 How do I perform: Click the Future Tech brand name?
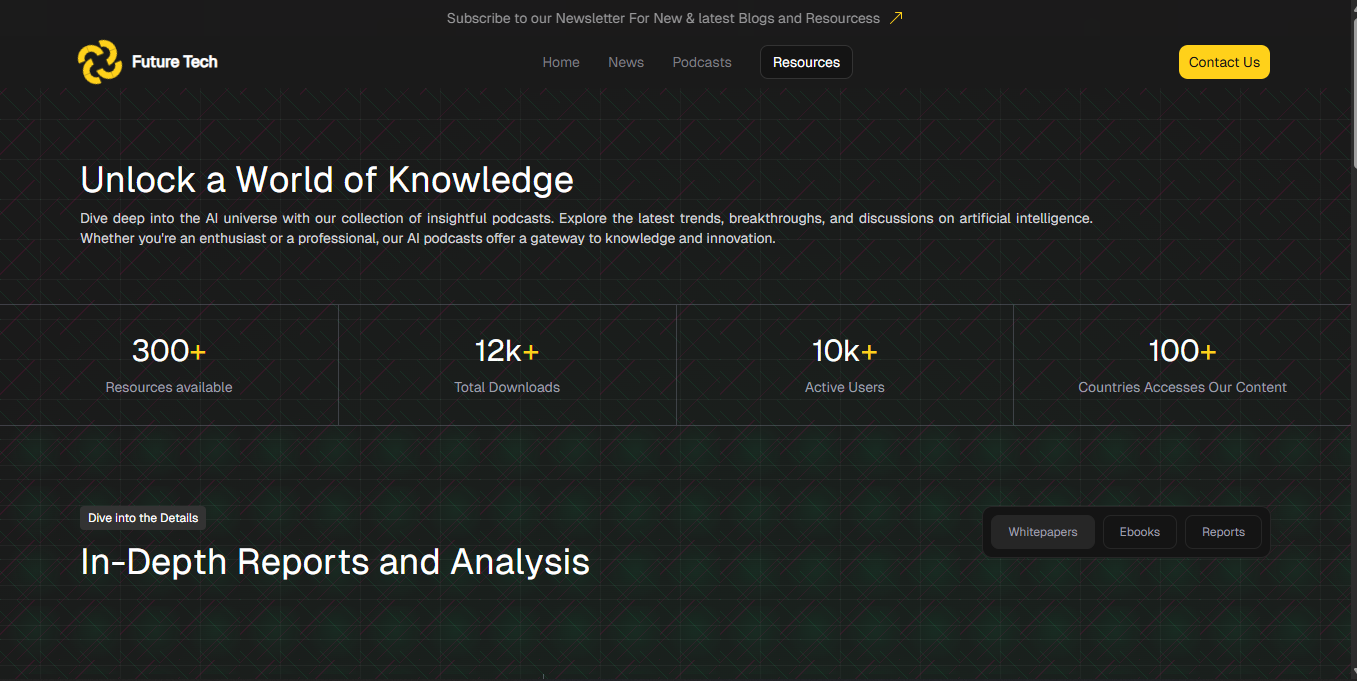coord(175,62)
